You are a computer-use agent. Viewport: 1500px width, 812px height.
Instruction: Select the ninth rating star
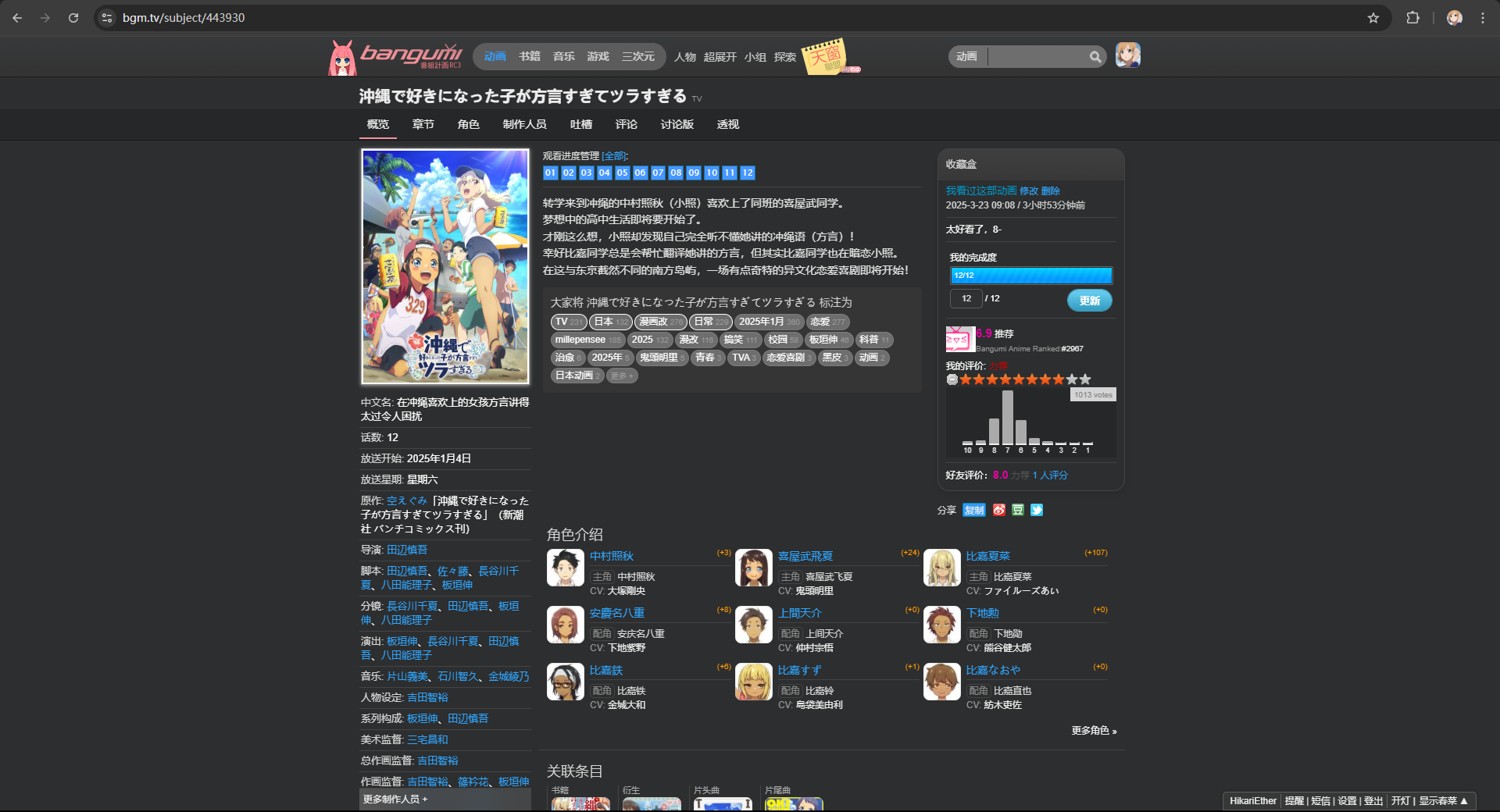(x=1072, y=379)
